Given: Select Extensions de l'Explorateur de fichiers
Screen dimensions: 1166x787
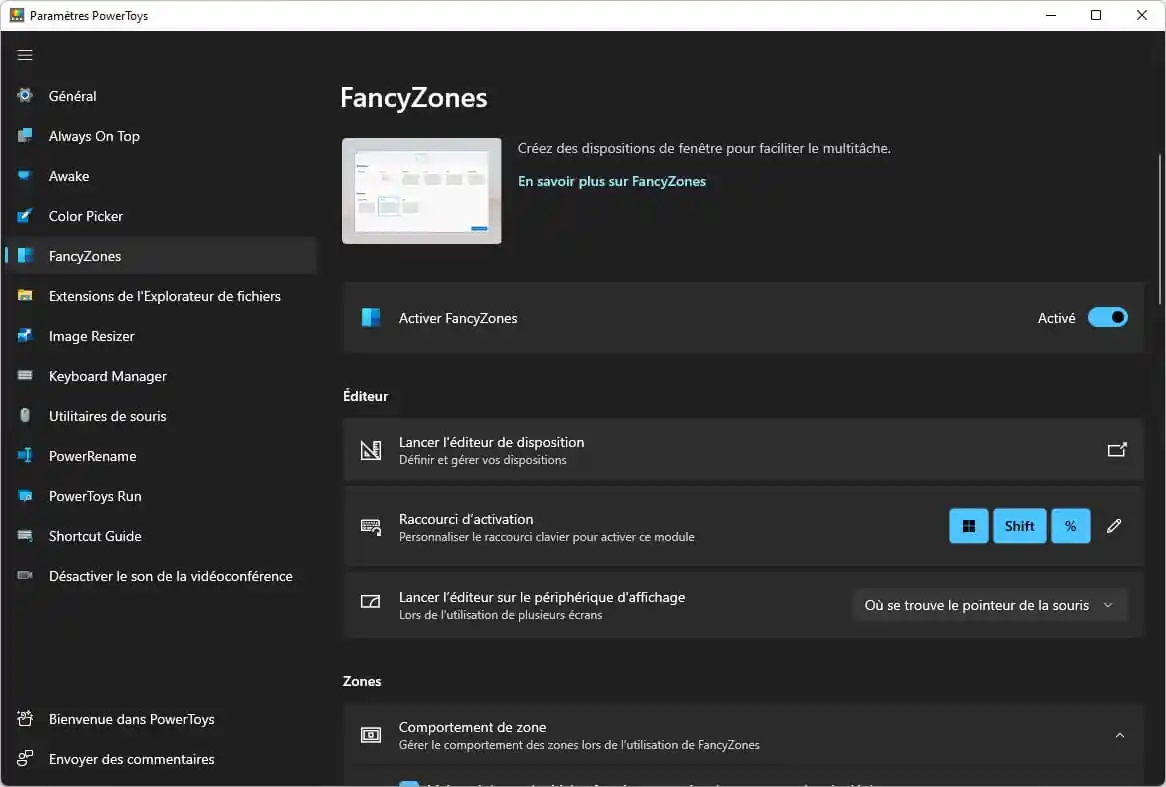Looking at the screenshot, I should coord(161,296).
